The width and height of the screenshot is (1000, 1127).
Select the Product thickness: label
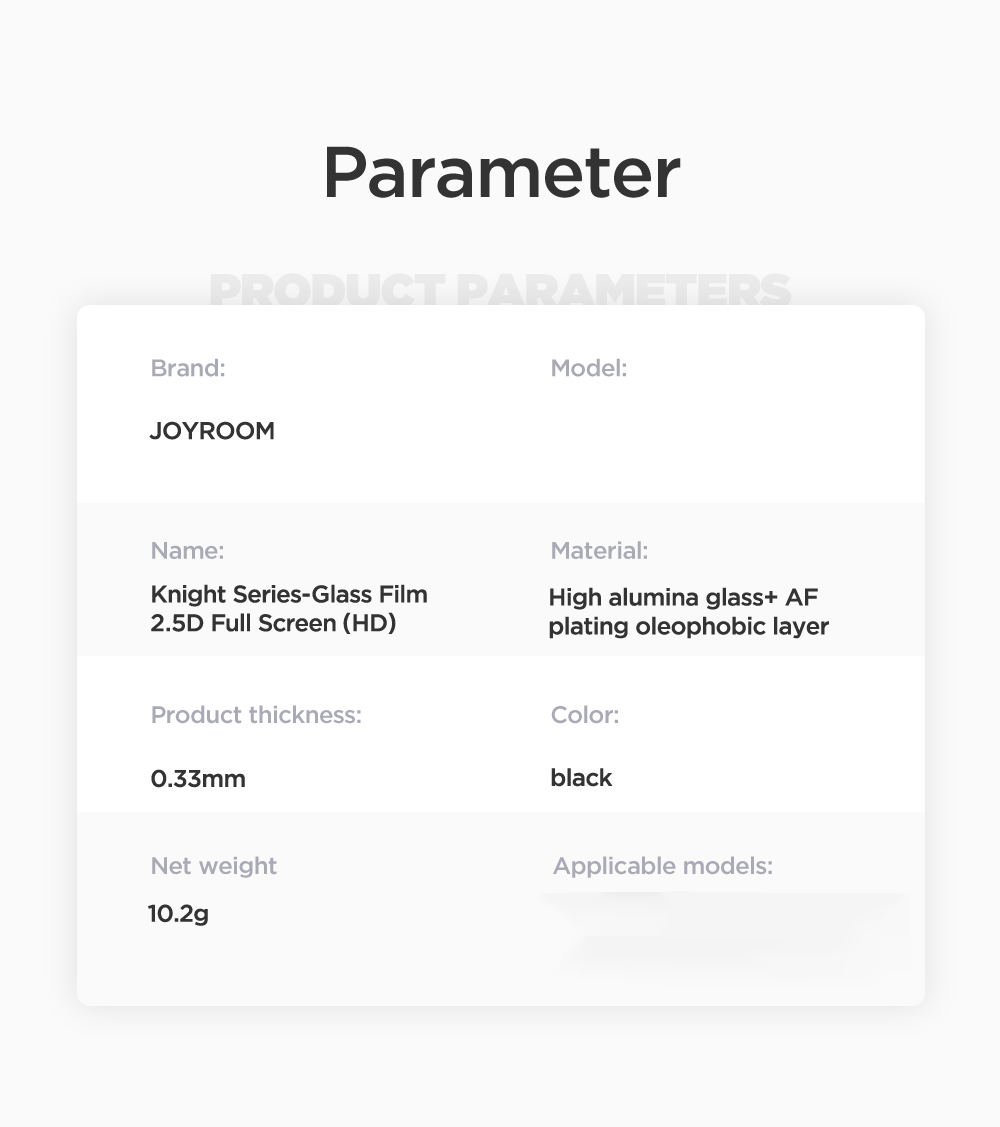(x=256, y=714)
